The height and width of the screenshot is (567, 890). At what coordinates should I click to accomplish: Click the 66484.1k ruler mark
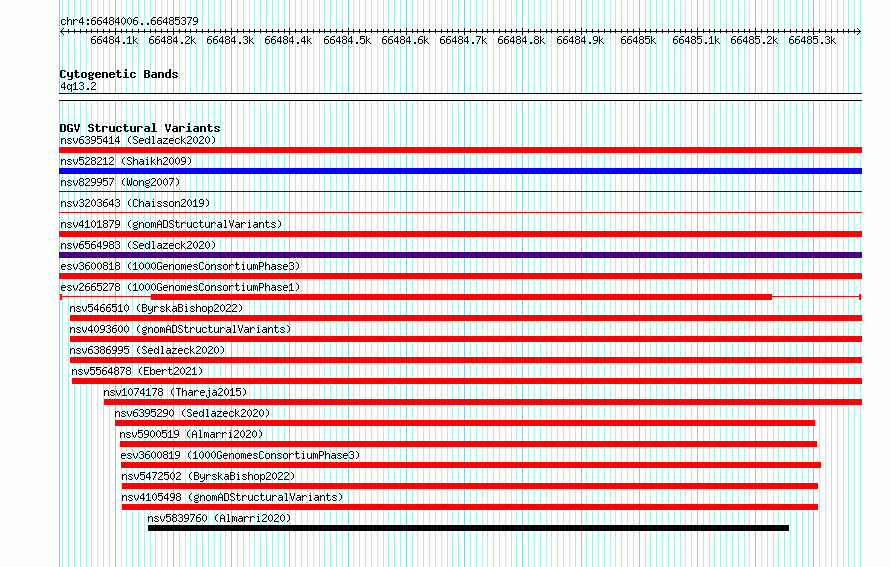point(114,40)
